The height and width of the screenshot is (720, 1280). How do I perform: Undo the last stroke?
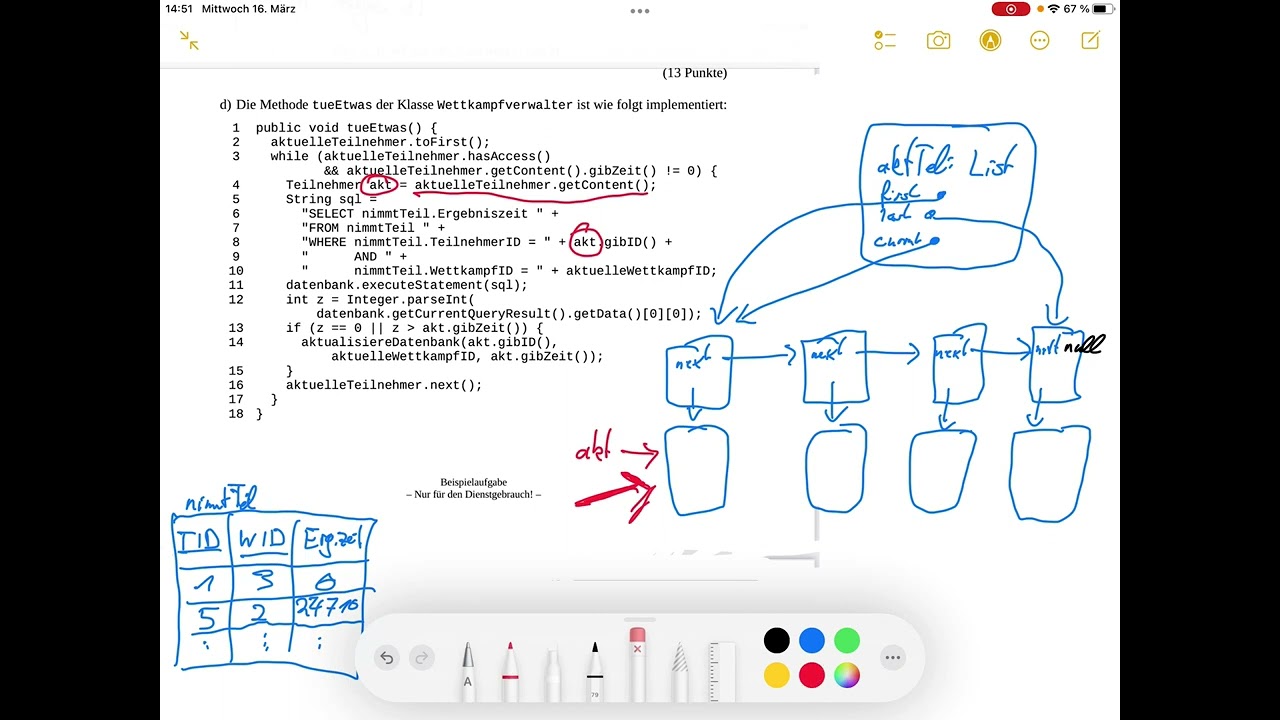[387, 657]
